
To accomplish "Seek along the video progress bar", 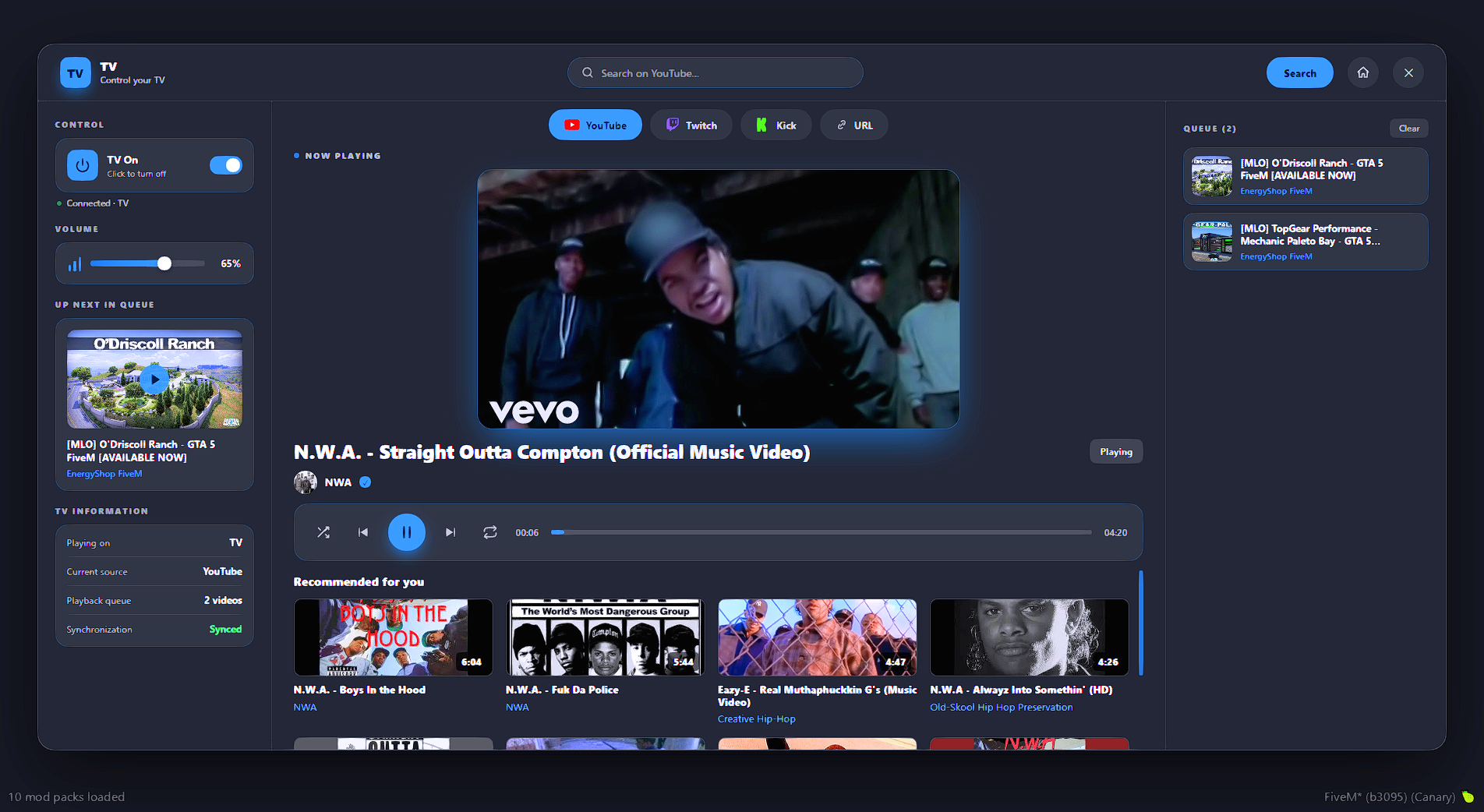I will point(821,532).
